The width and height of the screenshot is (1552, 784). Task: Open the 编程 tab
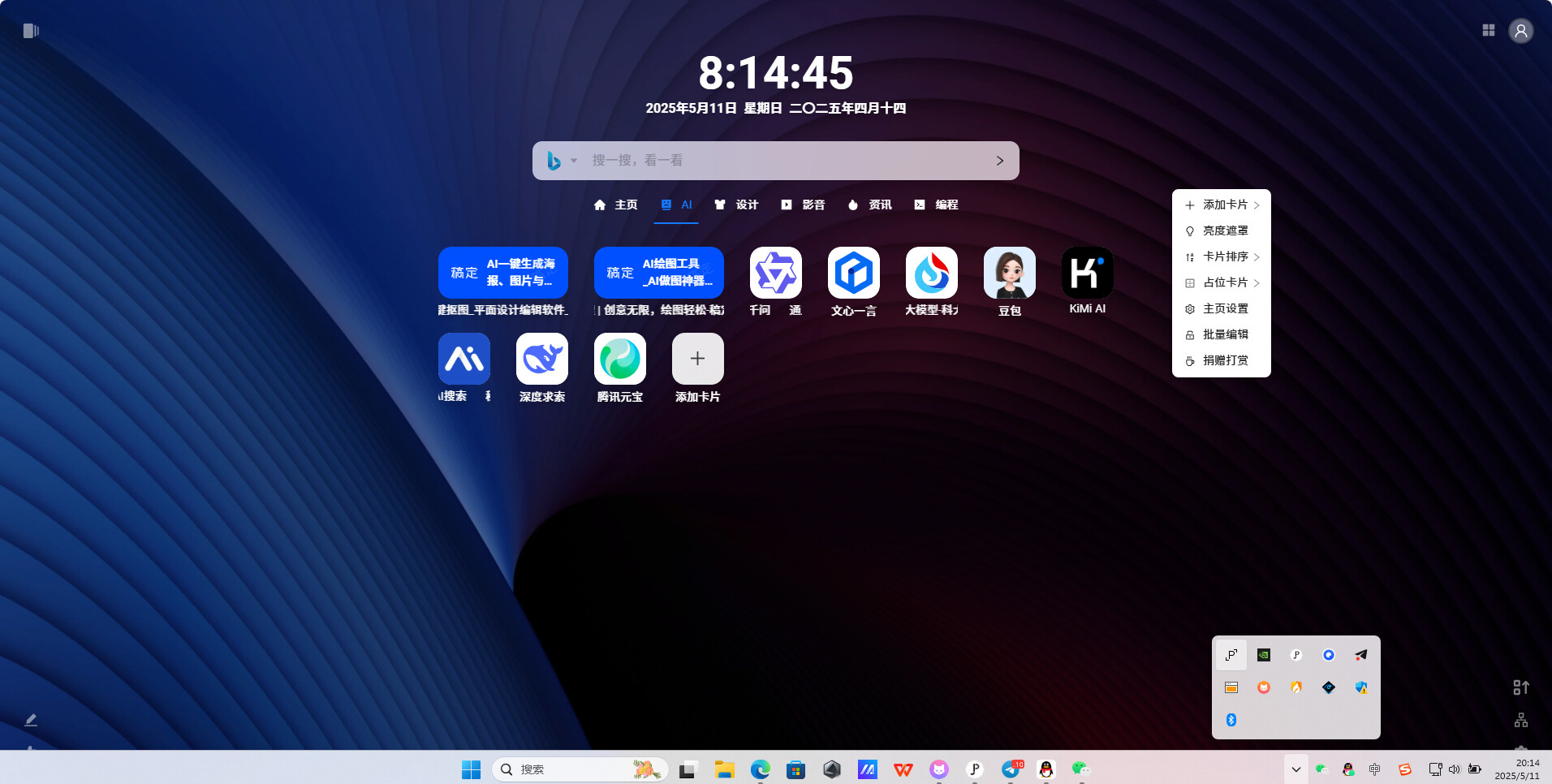tap(936, 205)
